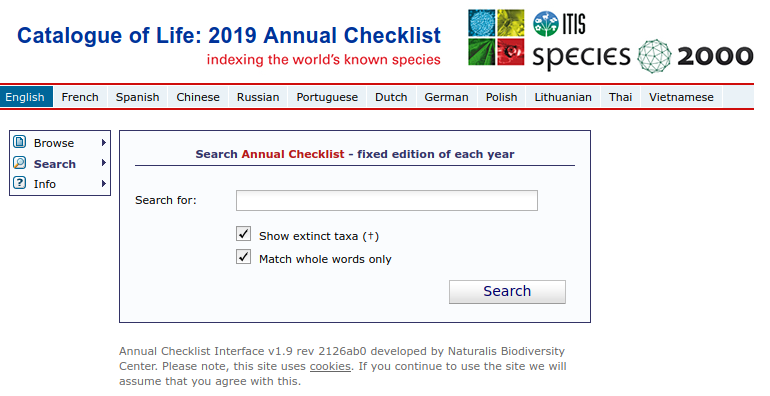The width and height of the screenshot is (770, 396).
Task: Click the Browse page icon in sidebar
Action: pyautogui.click(x=20, y=142)
